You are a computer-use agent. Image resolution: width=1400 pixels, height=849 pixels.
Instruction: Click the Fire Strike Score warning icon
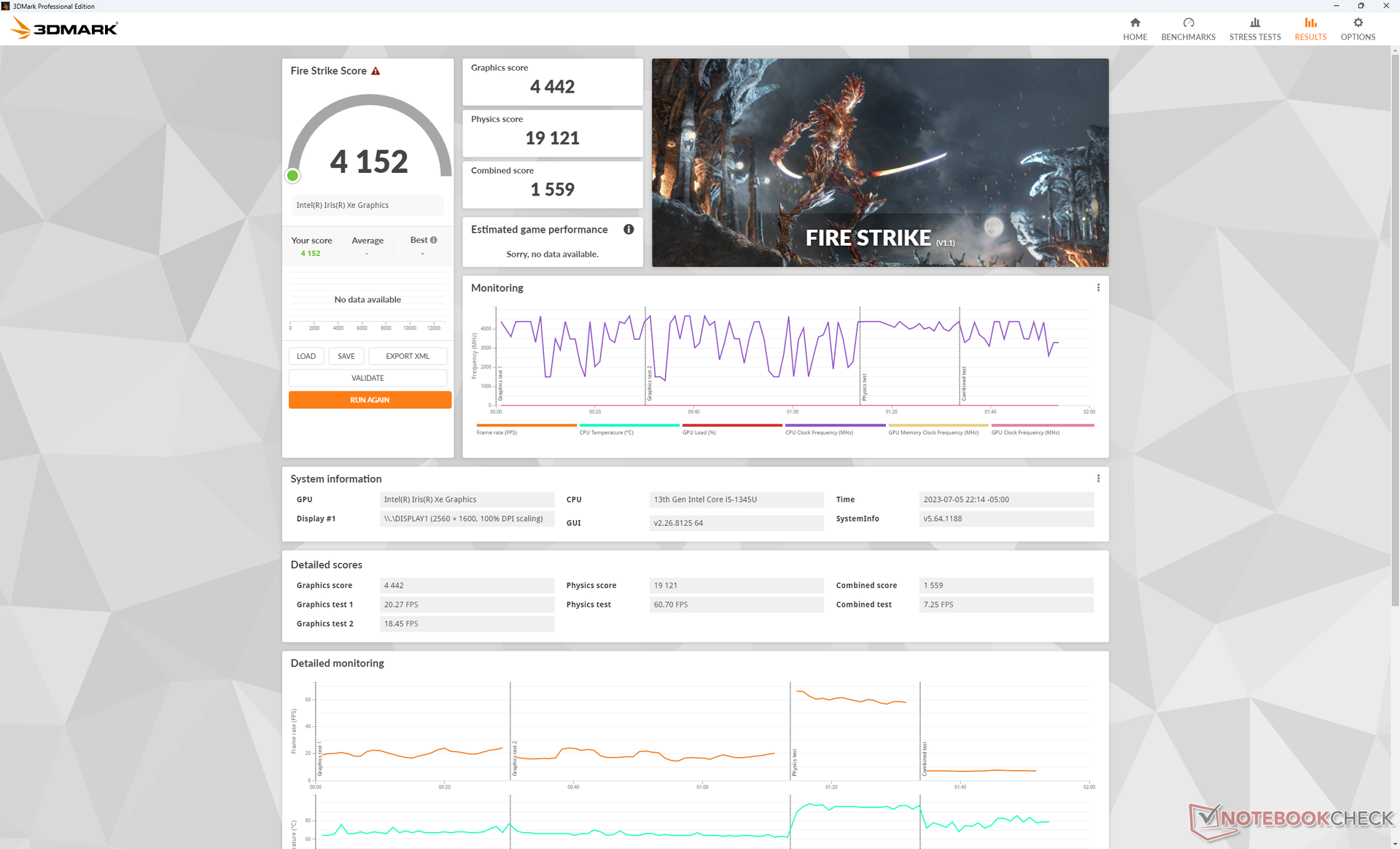pyautogui.click(x=376, y=71)
